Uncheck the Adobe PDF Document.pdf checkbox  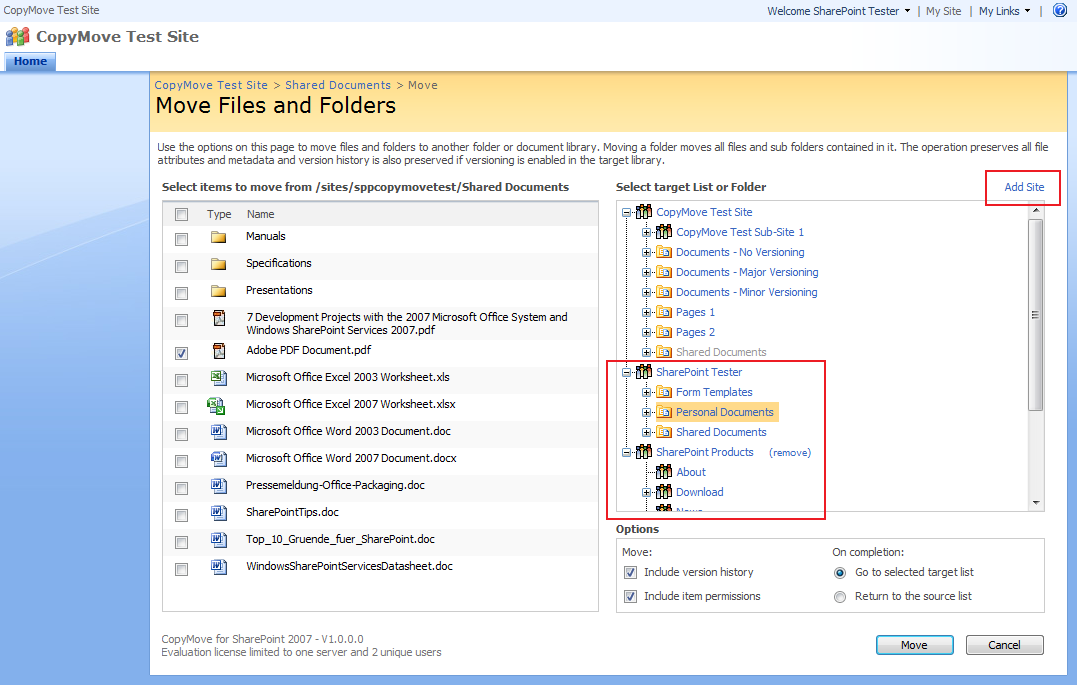(x=181, y=353)
